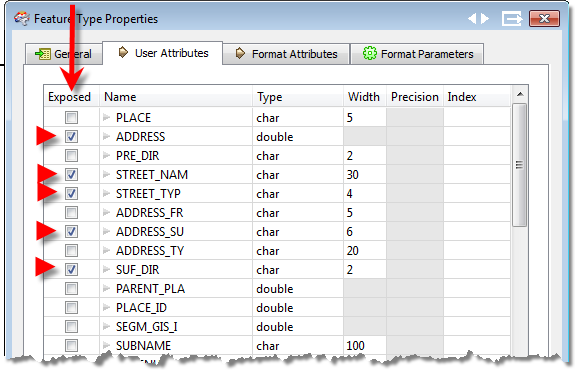Click the arrow icon beside PLACE_ID

click(107, 308)
